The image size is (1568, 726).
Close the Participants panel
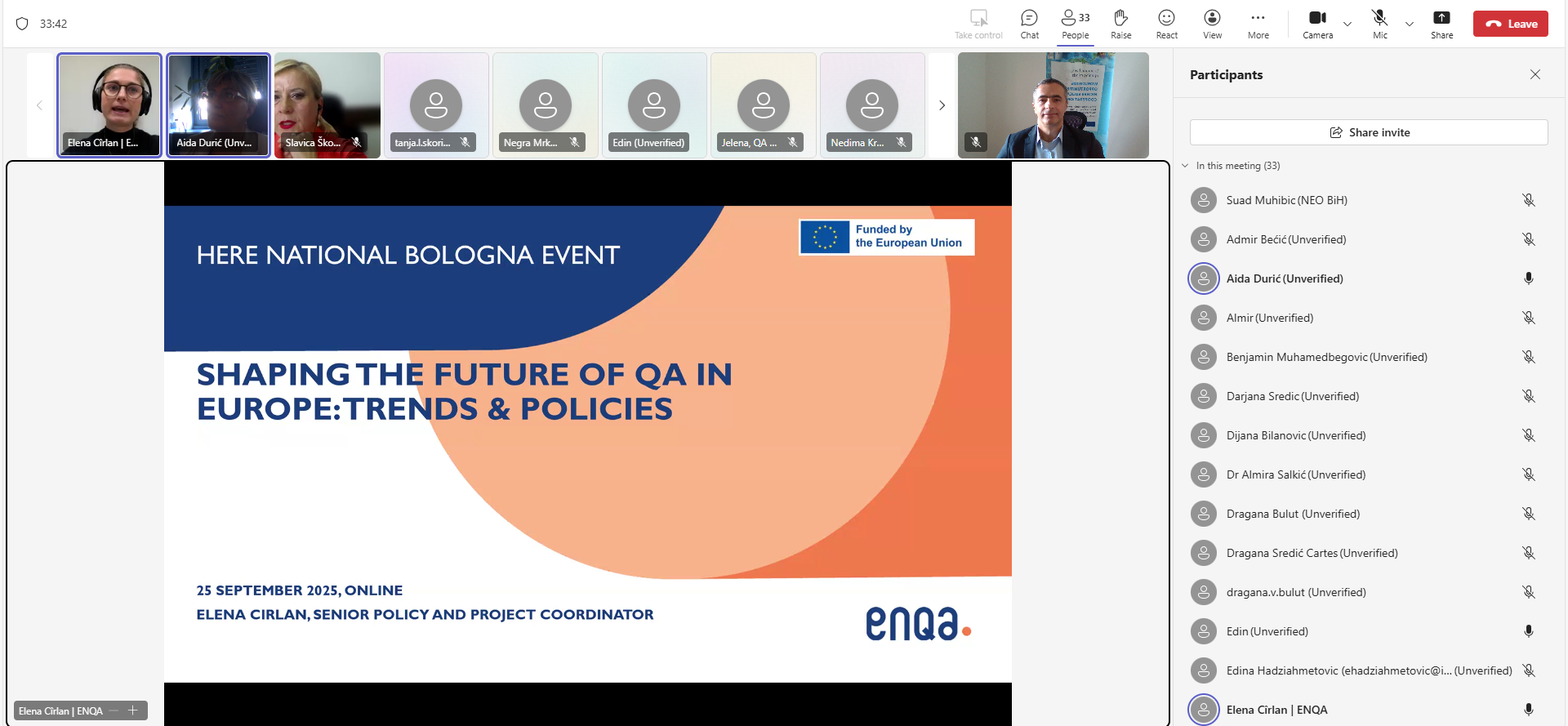[1535, 74]
